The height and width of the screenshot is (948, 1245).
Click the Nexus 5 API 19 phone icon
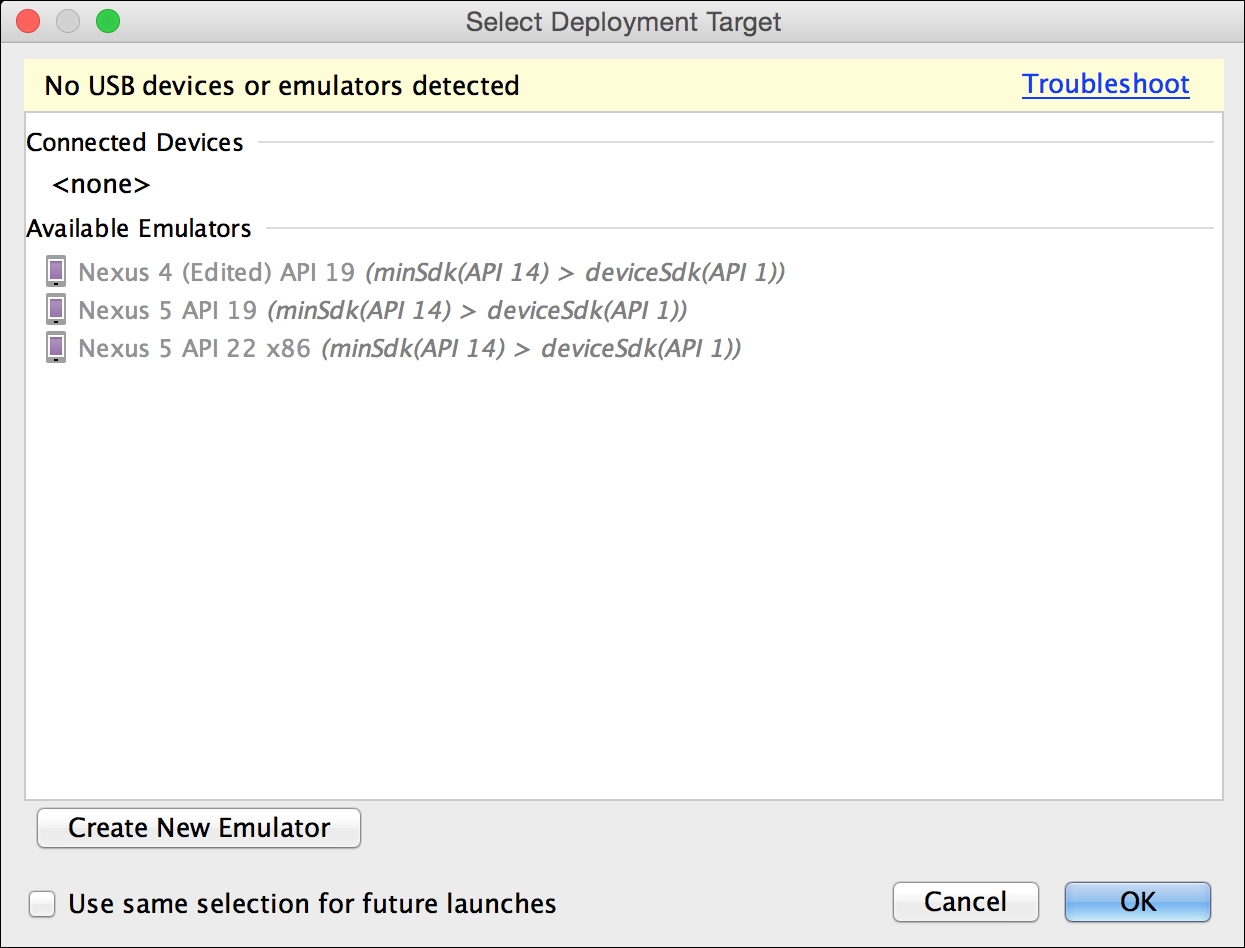tap(56, 310)
